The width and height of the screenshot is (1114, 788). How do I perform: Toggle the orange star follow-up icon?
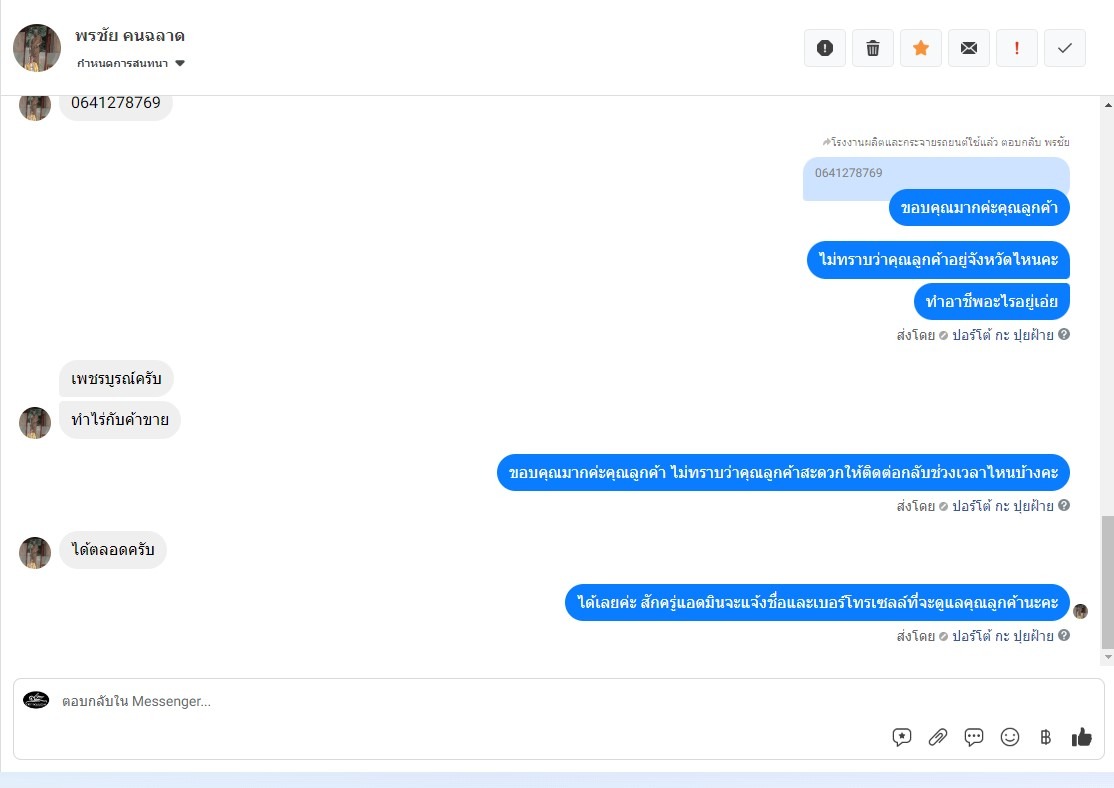tap(921, 48)
